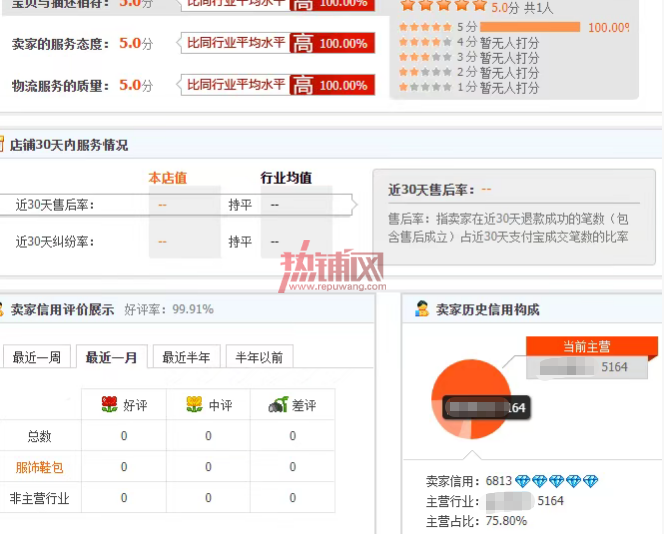Click the orange 5分 rating progress bar
Viewport: 664px width, 534px height.
point(530,27)
